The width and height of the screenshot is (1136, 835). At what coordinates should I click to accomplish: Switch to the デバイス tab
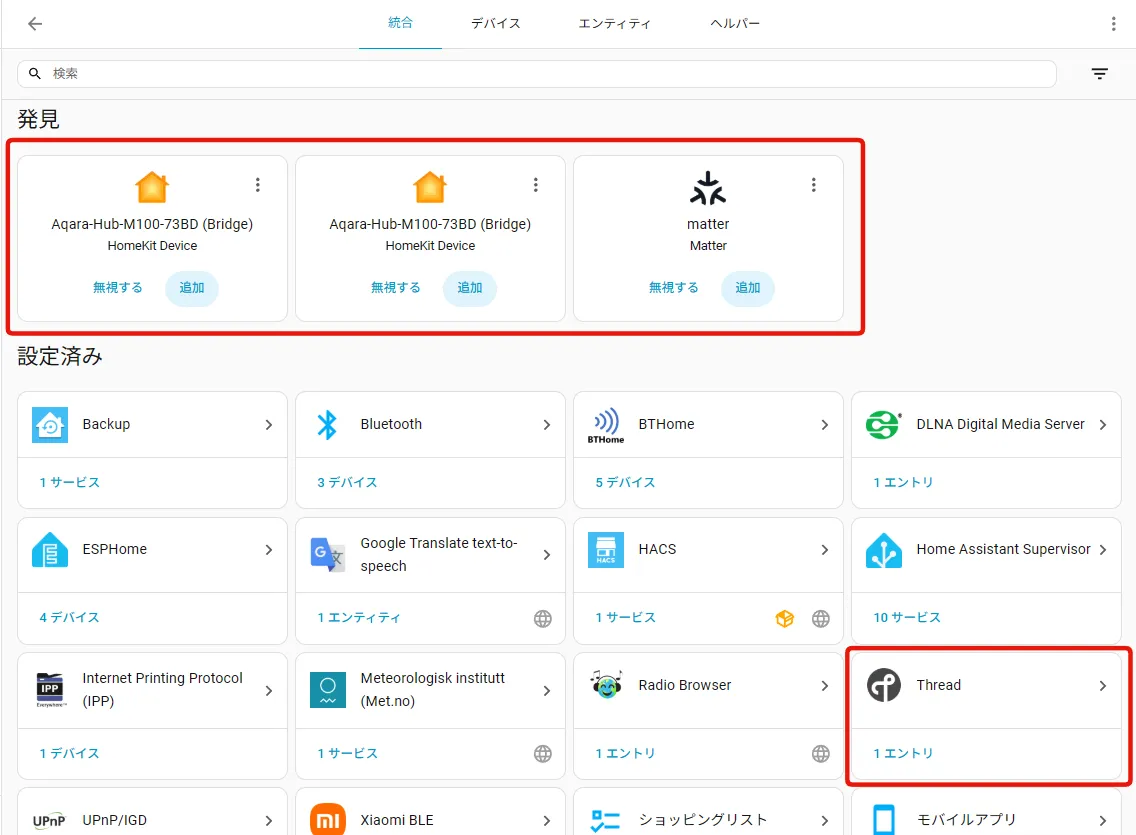click(x=496, y=24)
